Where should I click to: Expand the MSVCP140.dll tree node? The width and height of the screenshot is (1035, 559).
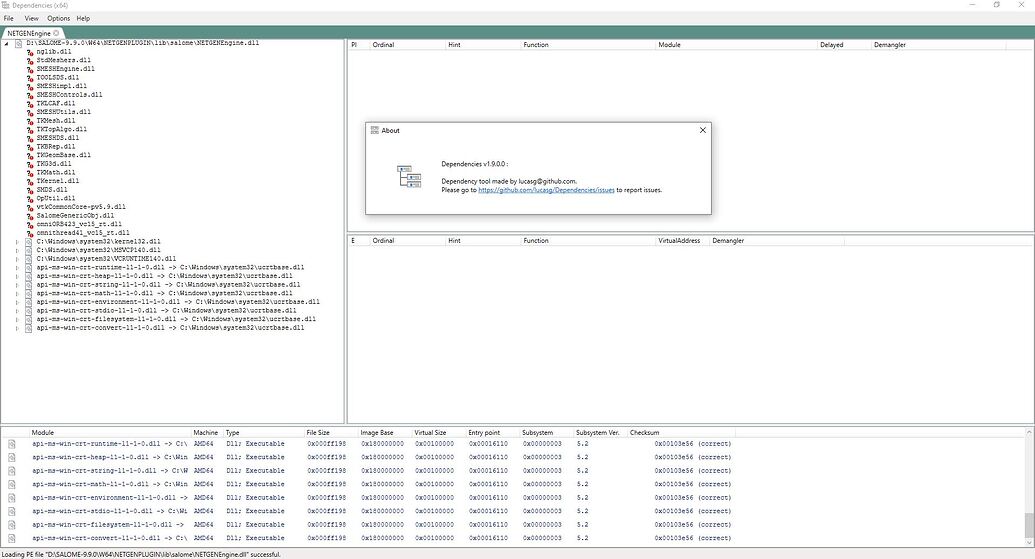tap(17, 251)
